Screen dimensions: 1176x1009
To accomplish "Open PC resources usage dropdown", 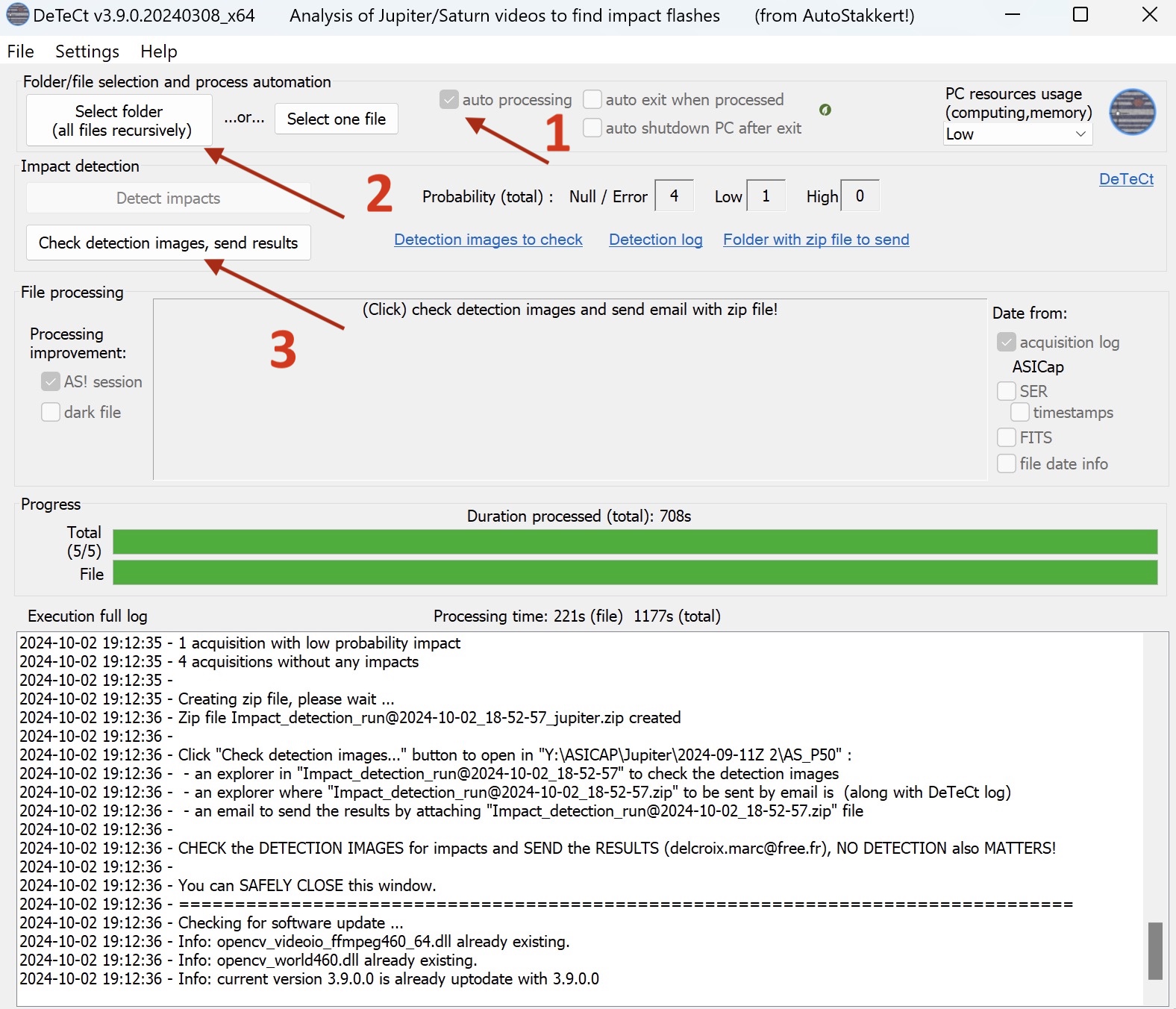I will point(1017,134).
